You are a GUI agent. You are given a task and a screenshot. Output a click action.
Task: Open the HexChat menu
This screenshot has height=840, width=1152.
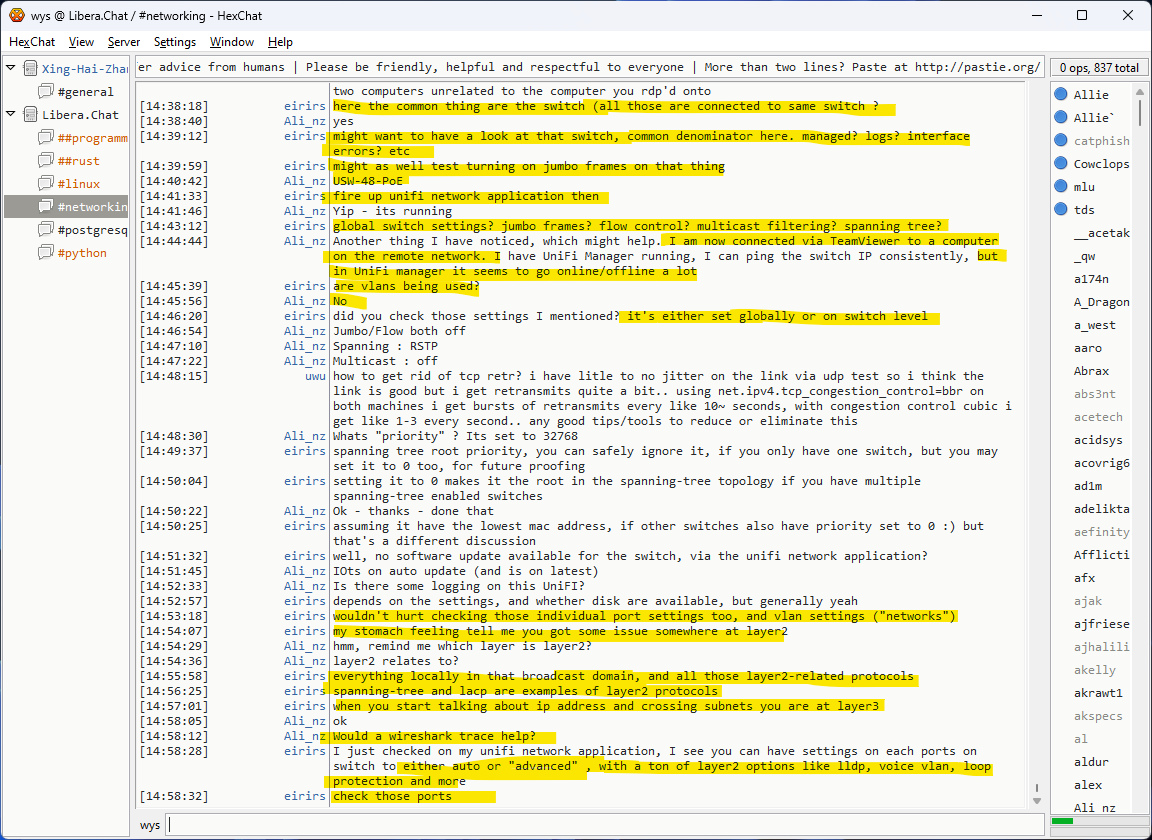[32, 42]
